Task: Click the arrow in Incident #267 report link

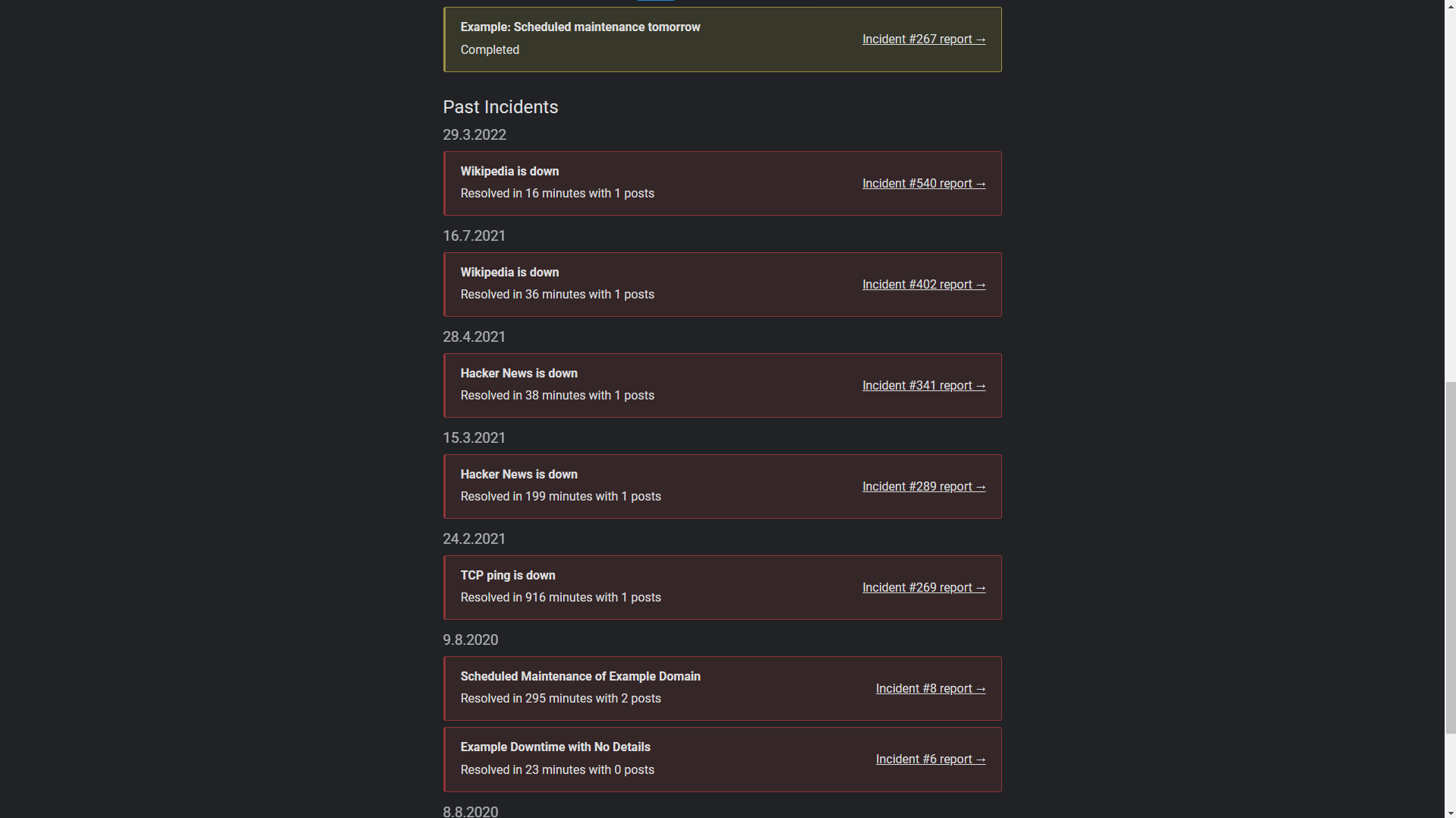Action: pos(980,39)
